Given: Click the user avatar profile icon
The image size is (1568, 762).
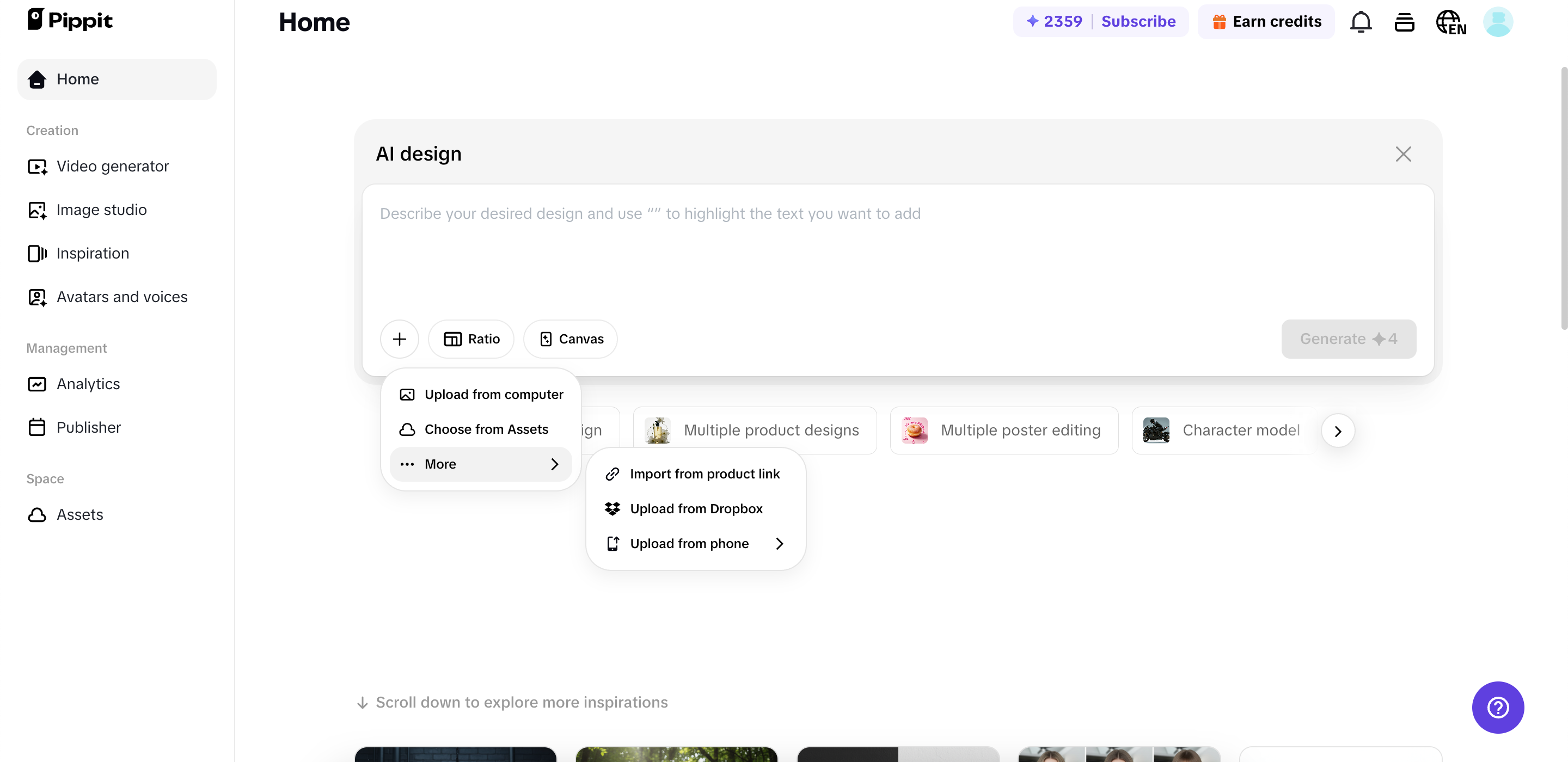Looking at the screenshot, I should [1497, 22].
